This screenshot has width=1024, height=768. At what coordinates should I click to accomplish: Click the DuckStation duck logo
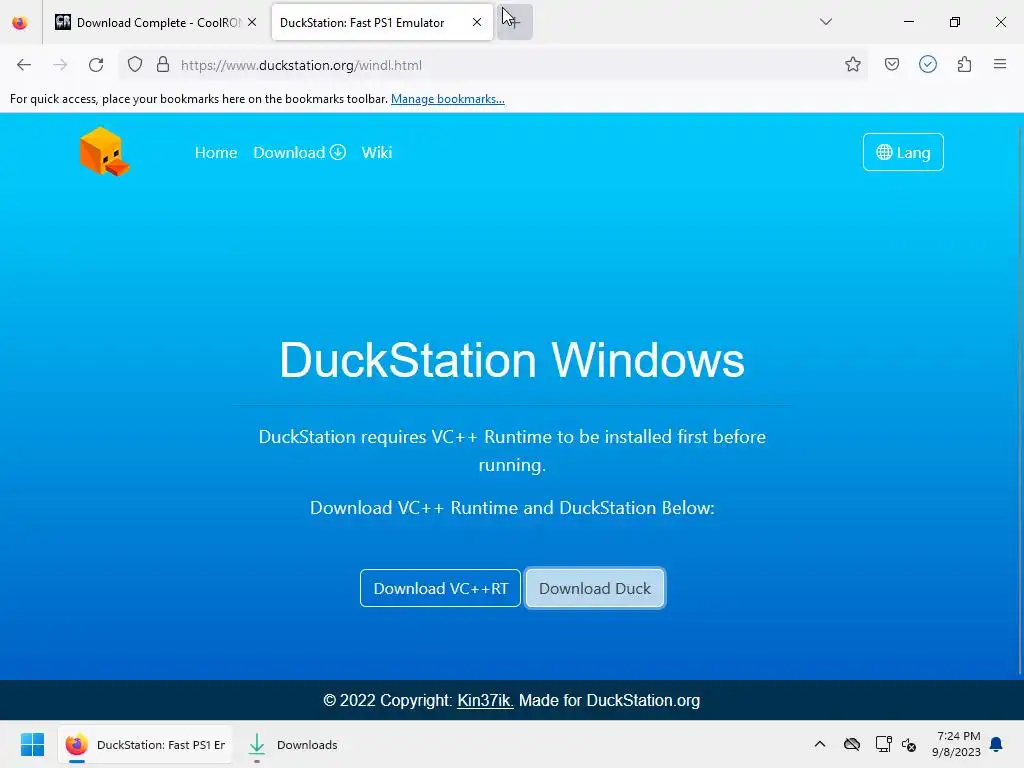(x=104, y=152)
